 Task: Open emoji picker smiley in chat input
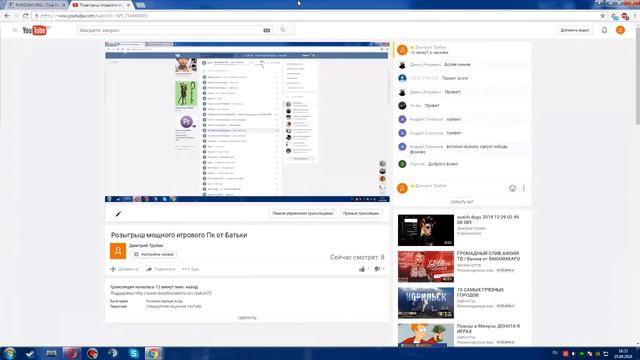point(512,188)
